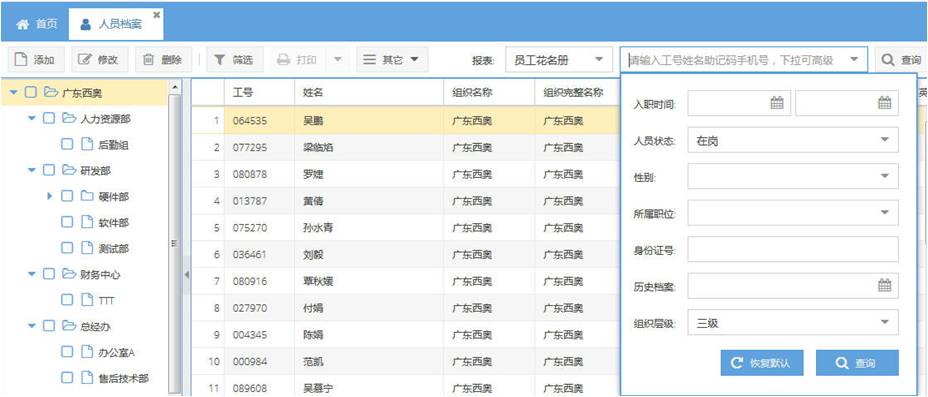The image size is (928, 397).
Task: Open the 性别 dropdown
Action: (793, 176)
